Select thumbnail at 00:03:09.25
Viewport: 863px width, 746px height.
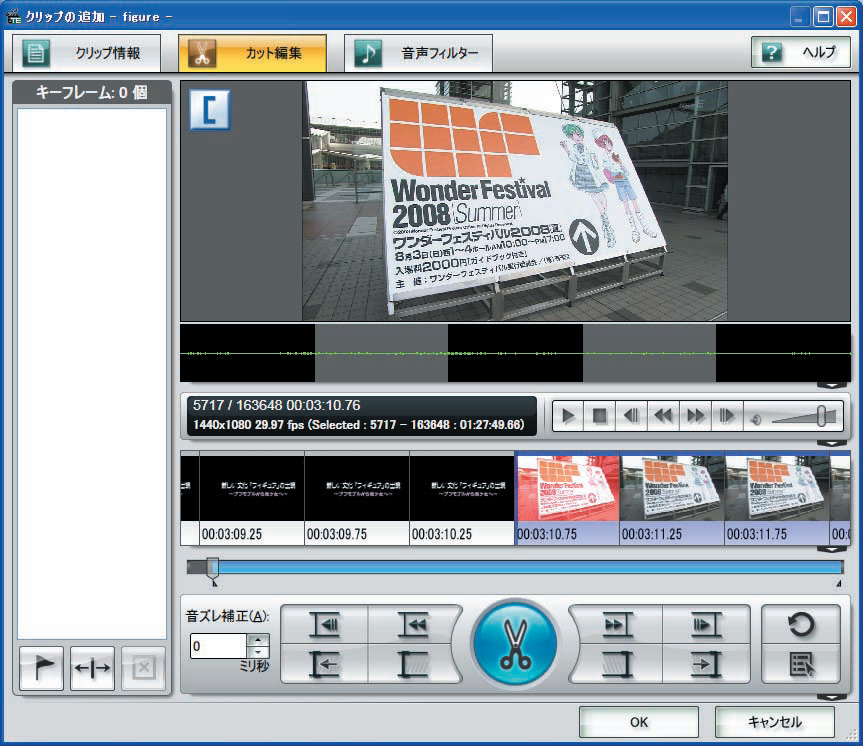(x=252, y=498)
